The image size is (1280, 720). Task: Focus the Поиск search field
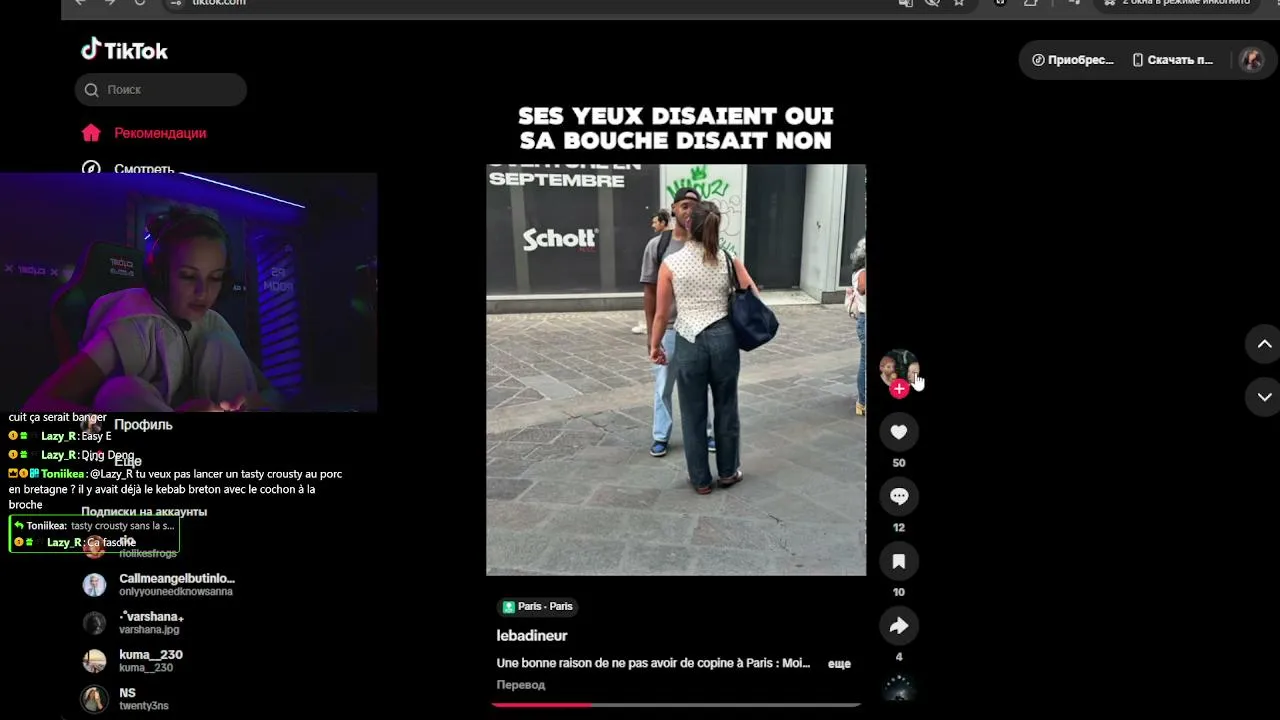pyautogui.click(x=160, y=89)
